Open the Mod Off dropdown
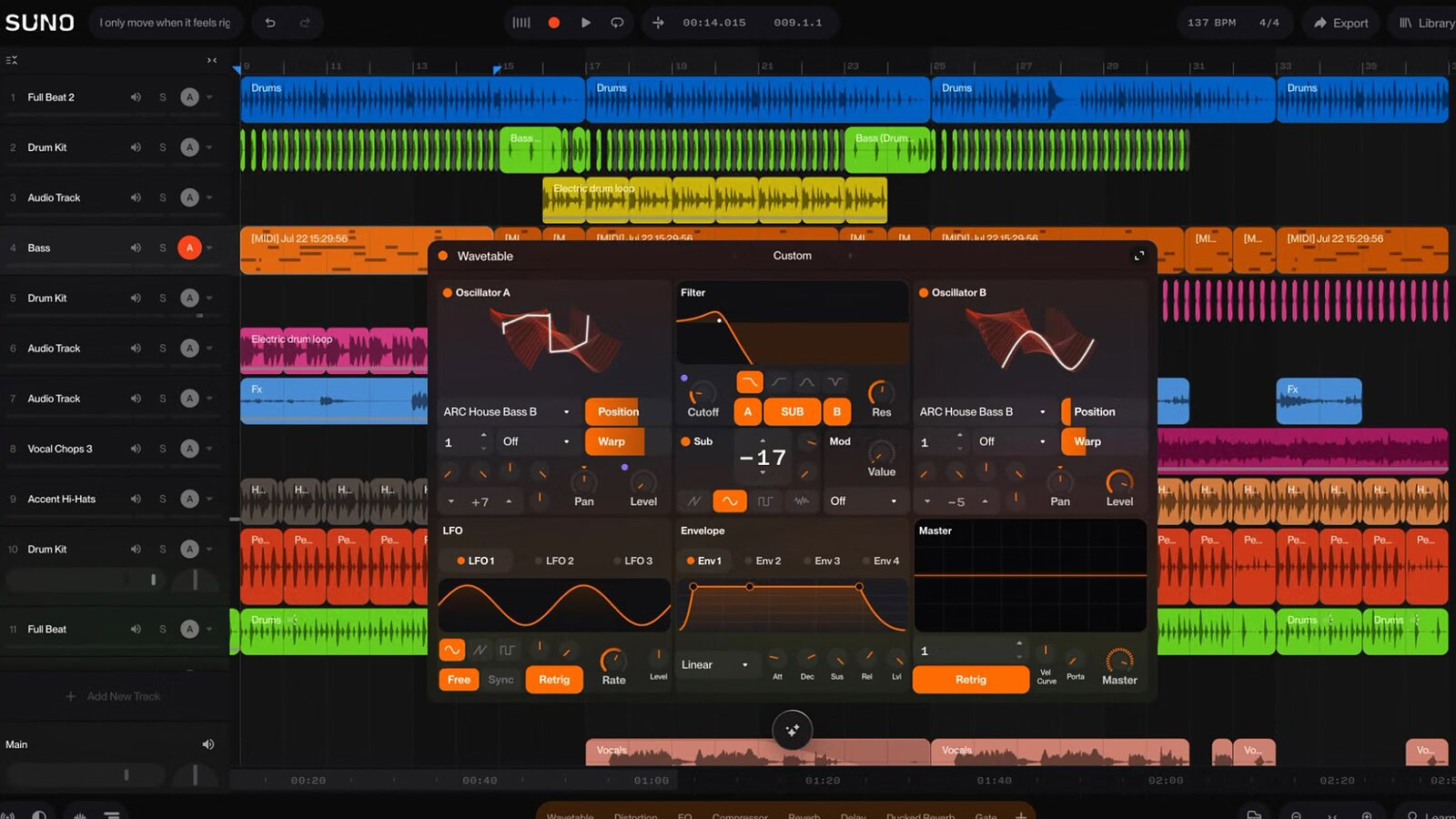 [x=864, y=501]
